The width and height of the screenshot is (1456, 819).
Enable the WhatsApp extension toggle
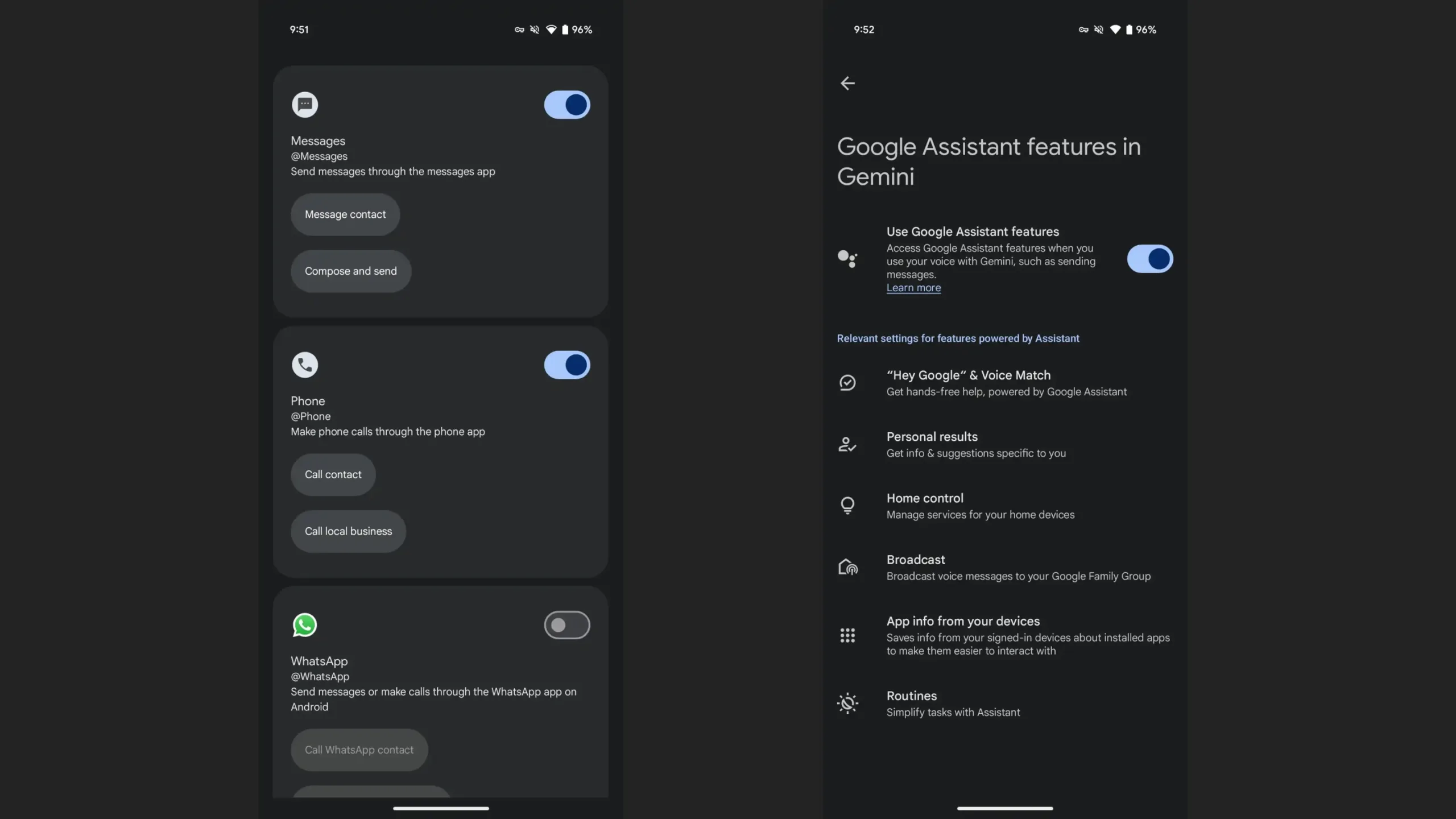tap(567, 625)
